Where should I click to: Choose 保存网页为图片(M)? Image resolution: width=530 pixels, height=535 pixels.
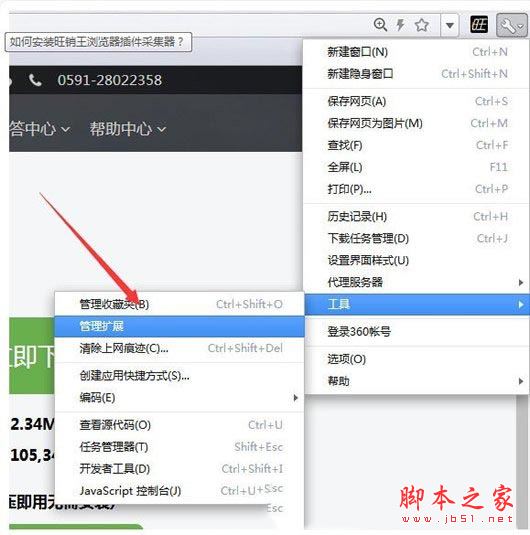pos(416,123)
